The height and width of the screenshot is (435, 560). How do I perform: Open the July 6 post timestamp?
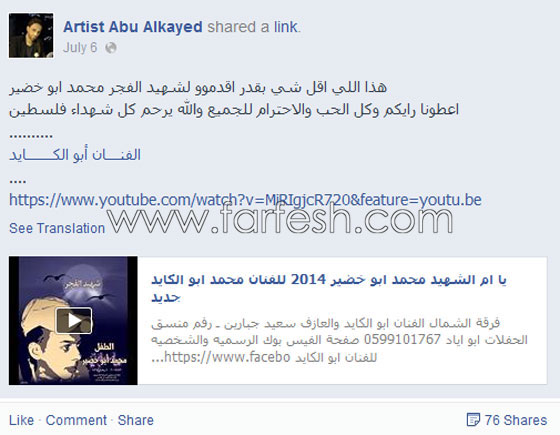pyautogui.click(x=80, y=48)
